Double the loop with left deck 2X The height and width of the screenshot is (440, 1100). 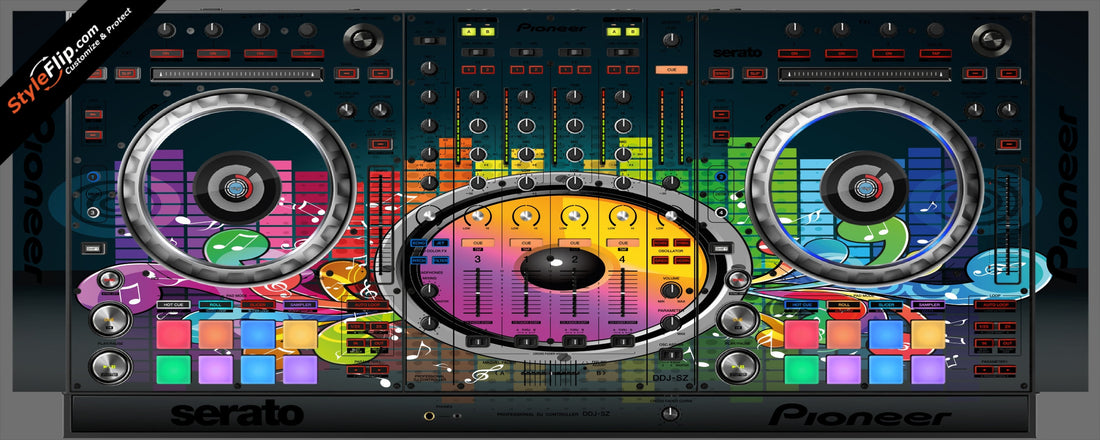coord(378,326)
